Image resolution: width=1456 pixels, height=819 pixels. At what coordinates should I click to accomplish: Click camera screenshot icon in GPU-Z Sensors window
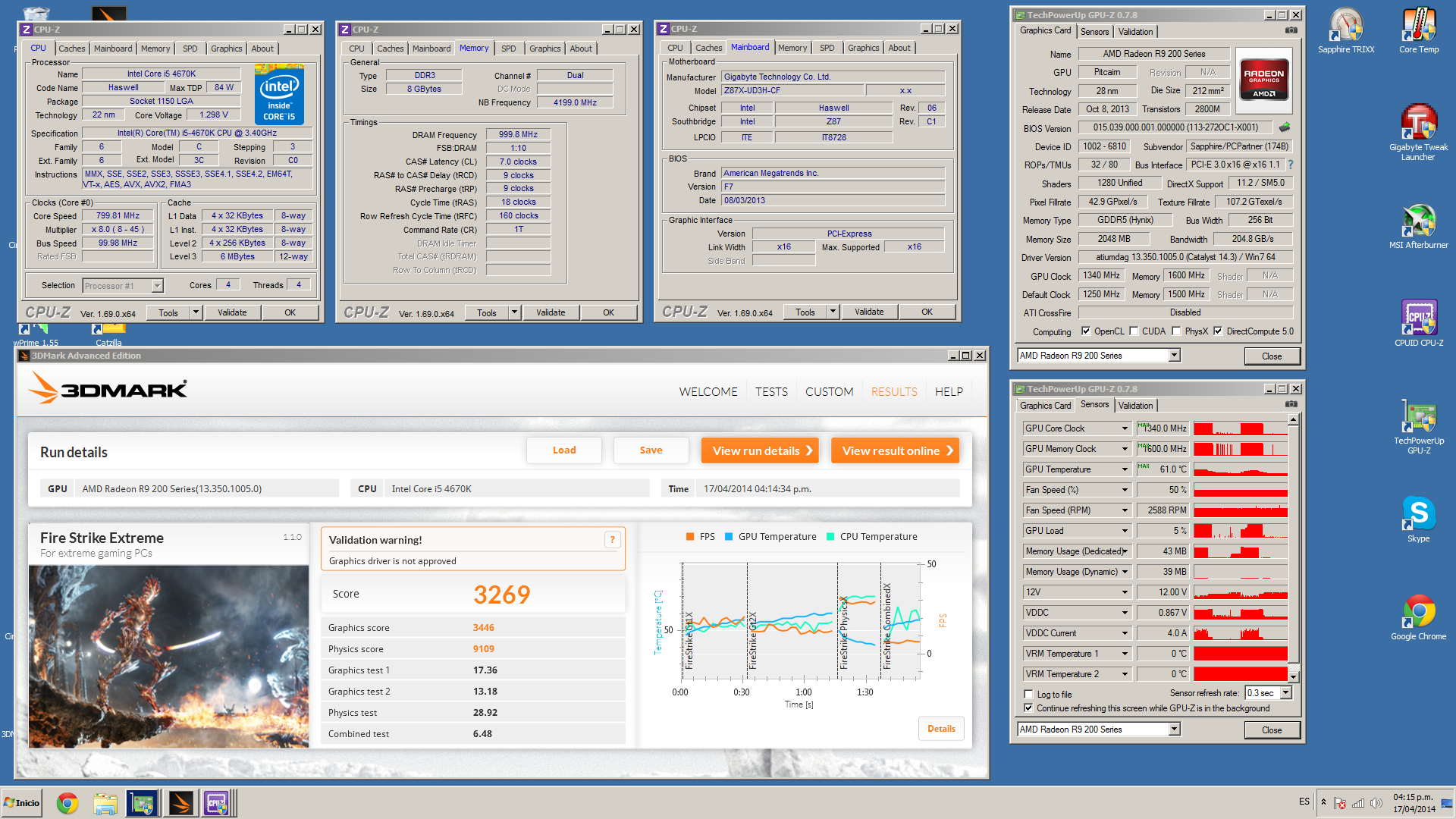tap(1291, 404)
